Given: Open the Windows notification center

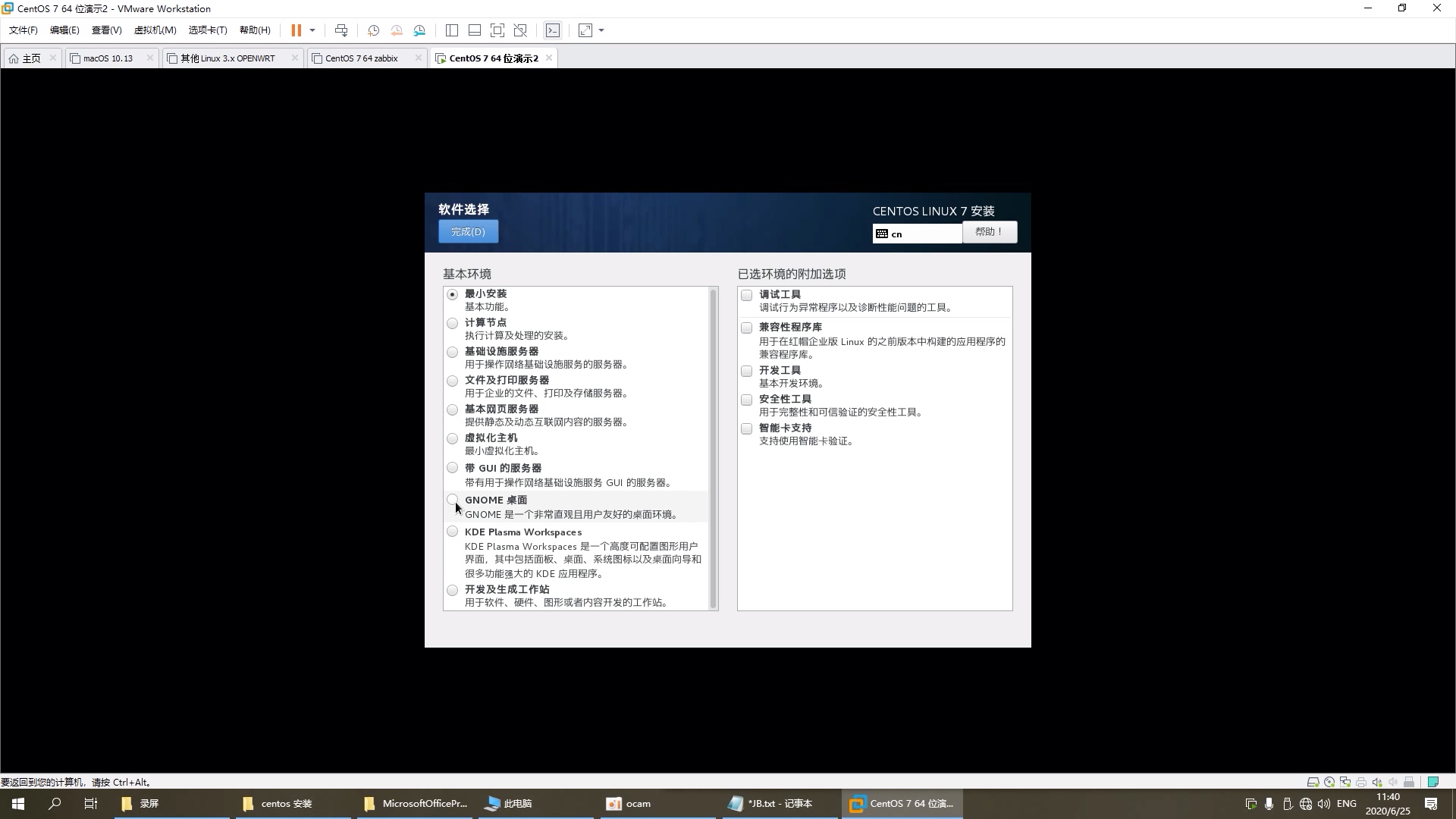Looking at the screenshot, I should click(1431, 804).
